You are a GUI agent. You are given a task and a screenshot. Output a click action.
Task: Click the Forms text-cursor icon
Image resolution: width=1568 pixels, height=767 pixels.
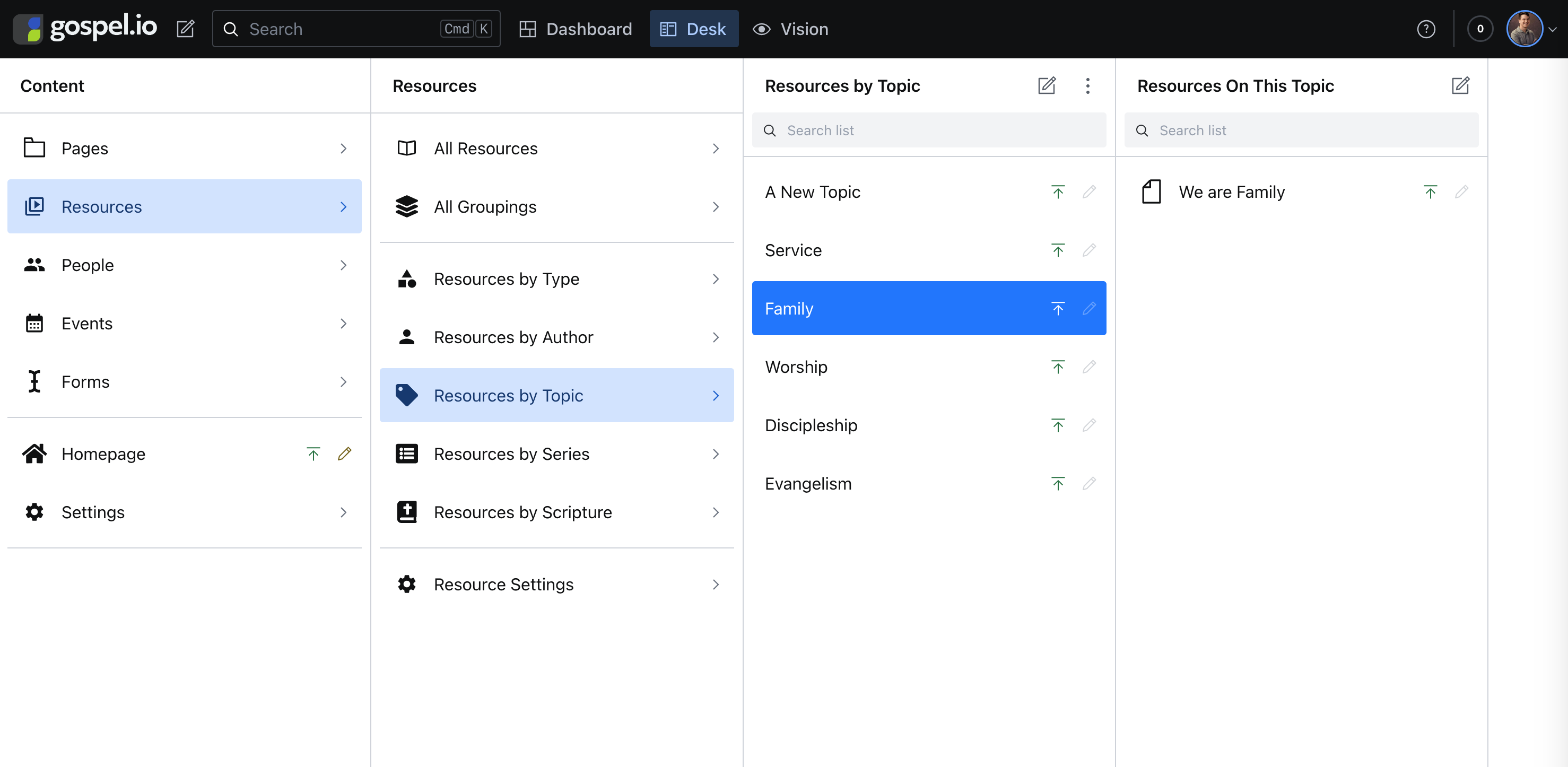[34, 382]
